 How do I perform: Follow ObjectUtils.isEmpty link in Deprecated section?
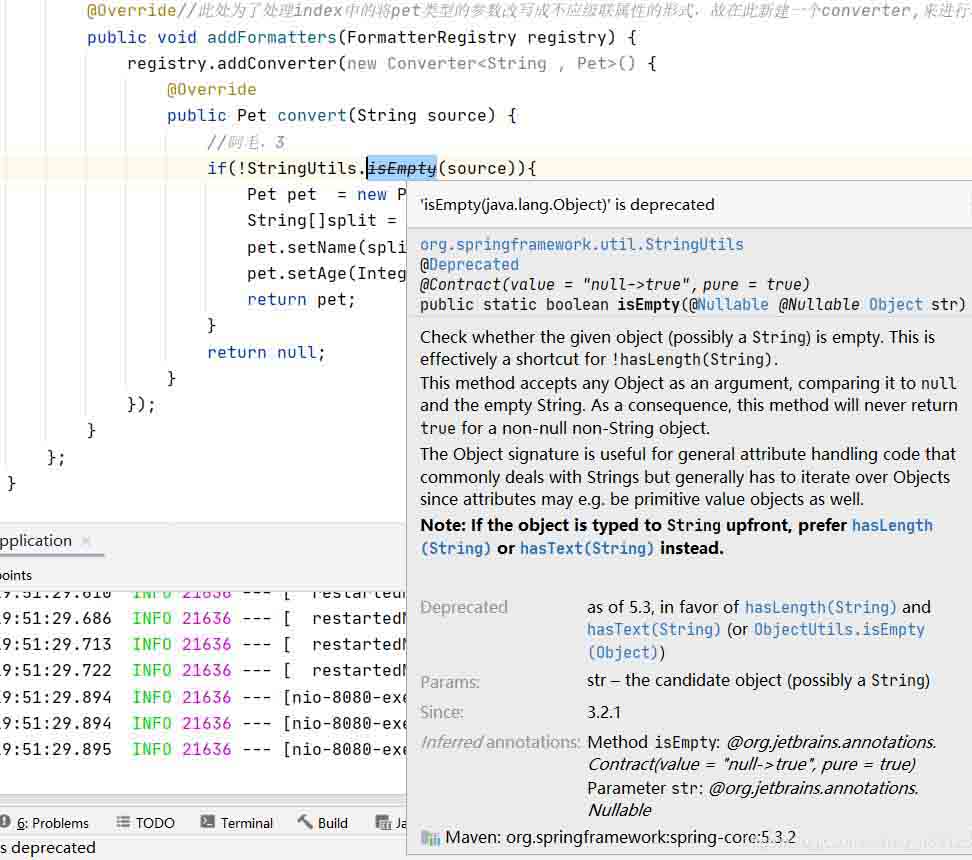pyautogui.click(x=838, y=629)
